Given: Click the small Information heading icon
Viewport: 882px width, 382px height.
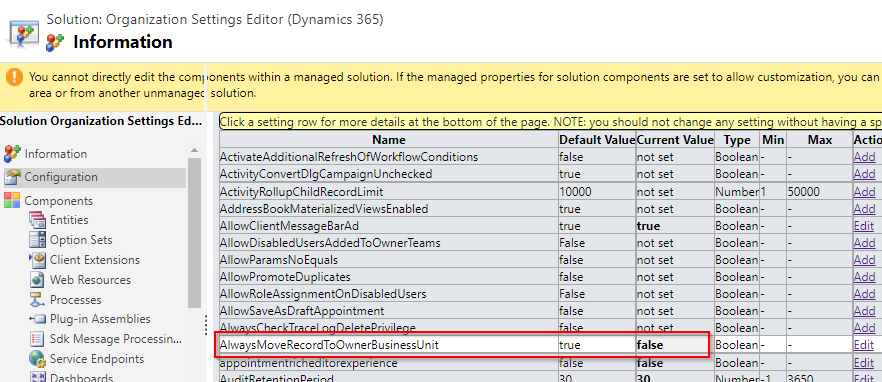Looking at the screenshot, I should tap(55, 43).
